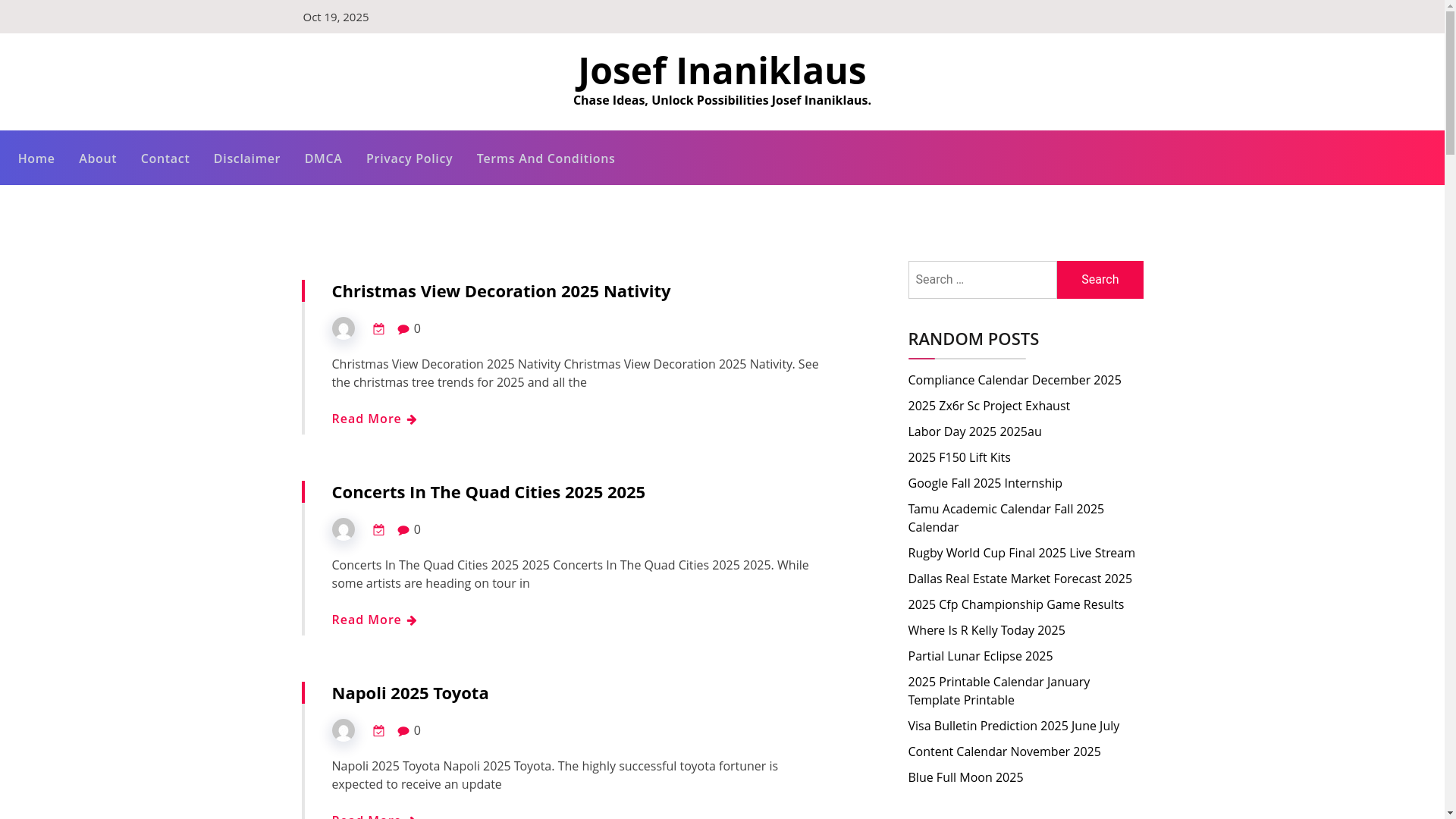The width and height of the screenshot is (1456, 819).
Task: Click comment bubble icon under Christmas View post
Action: click(x=403, y=329)
